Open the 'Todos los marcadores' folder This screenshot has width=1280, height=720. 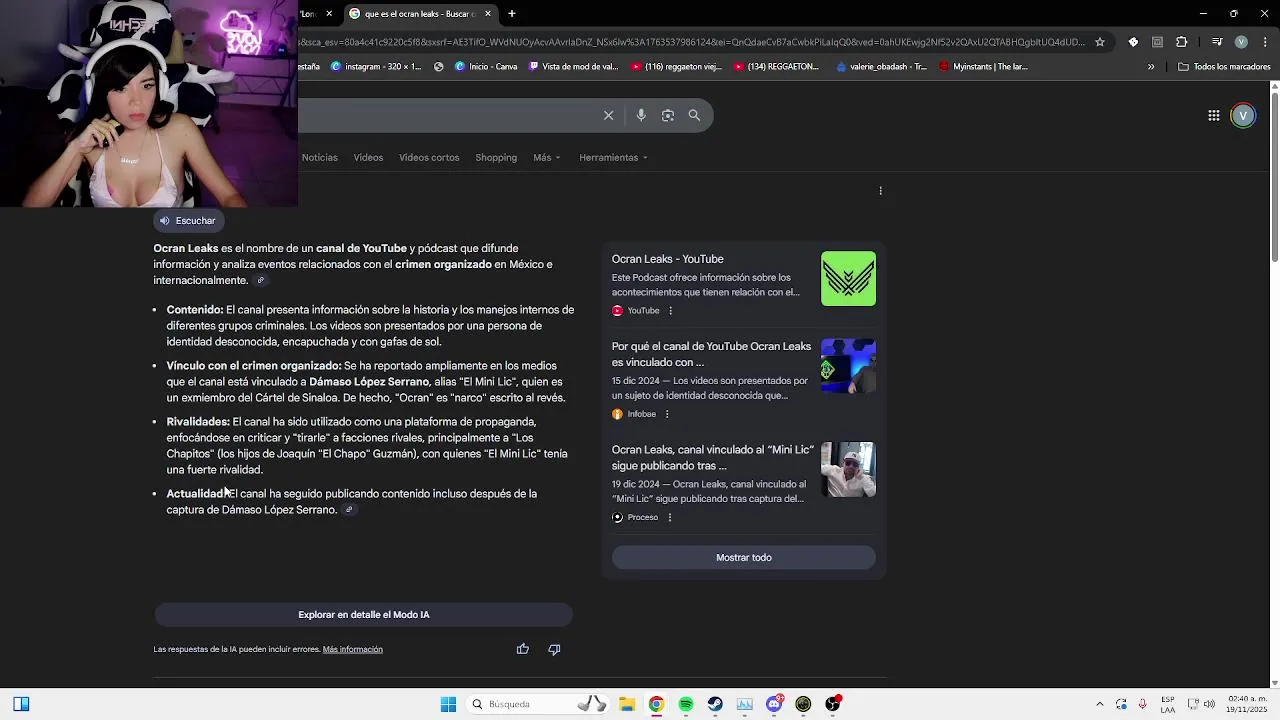[1224, 67]
